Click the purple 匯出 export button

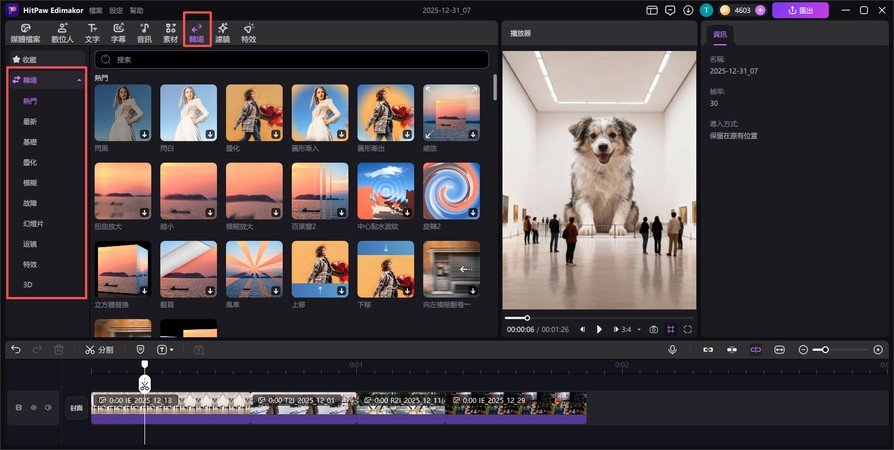(800, 10)
